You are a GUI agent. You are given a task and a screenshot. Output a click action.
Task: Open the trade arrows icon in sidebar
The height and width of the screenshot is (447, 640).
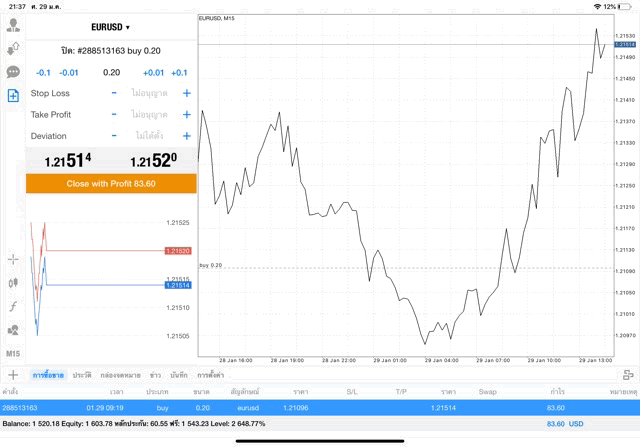pyautogui.click(x=13, y=49)
